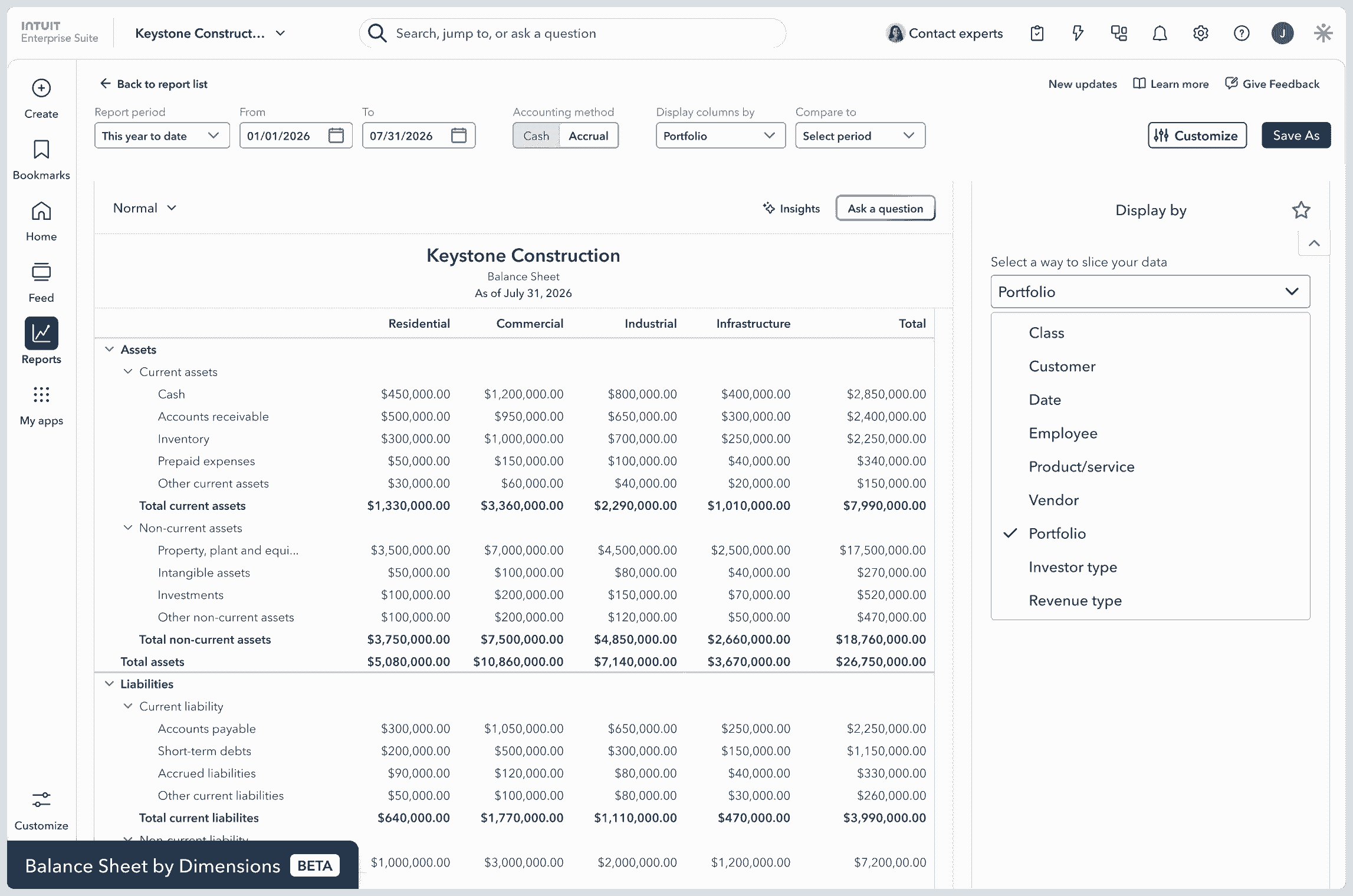Open the Feed section
The width and height of the screenshot is (1353, 896).
click(41, 282)
